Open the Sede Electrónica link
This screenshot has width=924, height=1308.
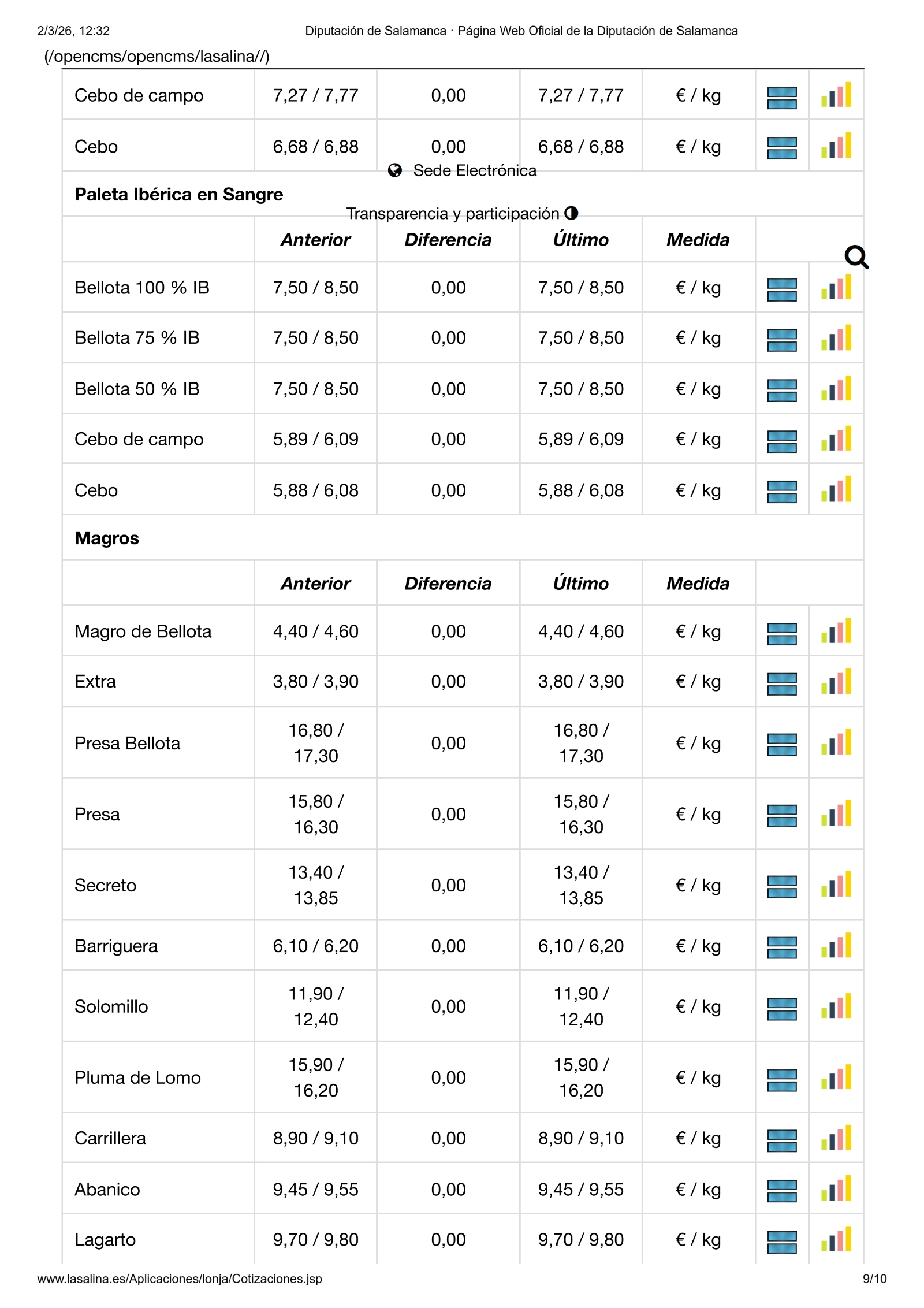(x=474, y=170)
